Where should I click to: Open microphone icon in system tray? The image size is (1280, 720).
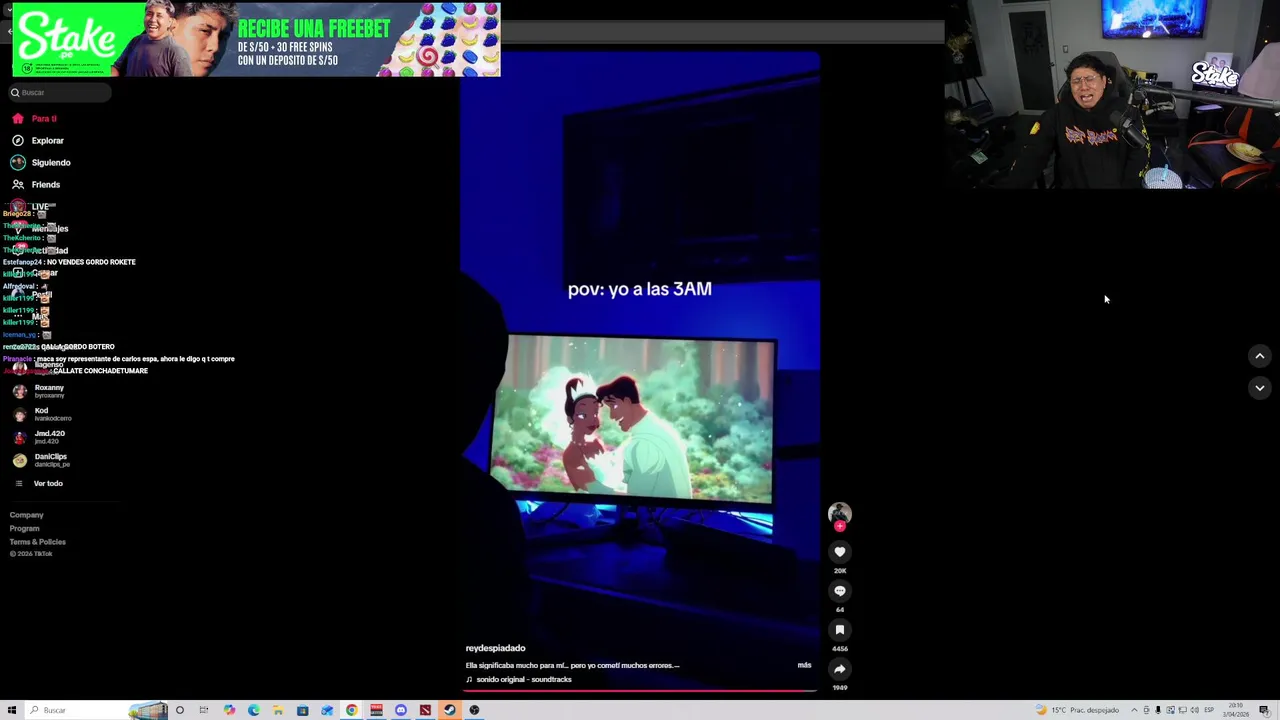tap(1158, 710)
